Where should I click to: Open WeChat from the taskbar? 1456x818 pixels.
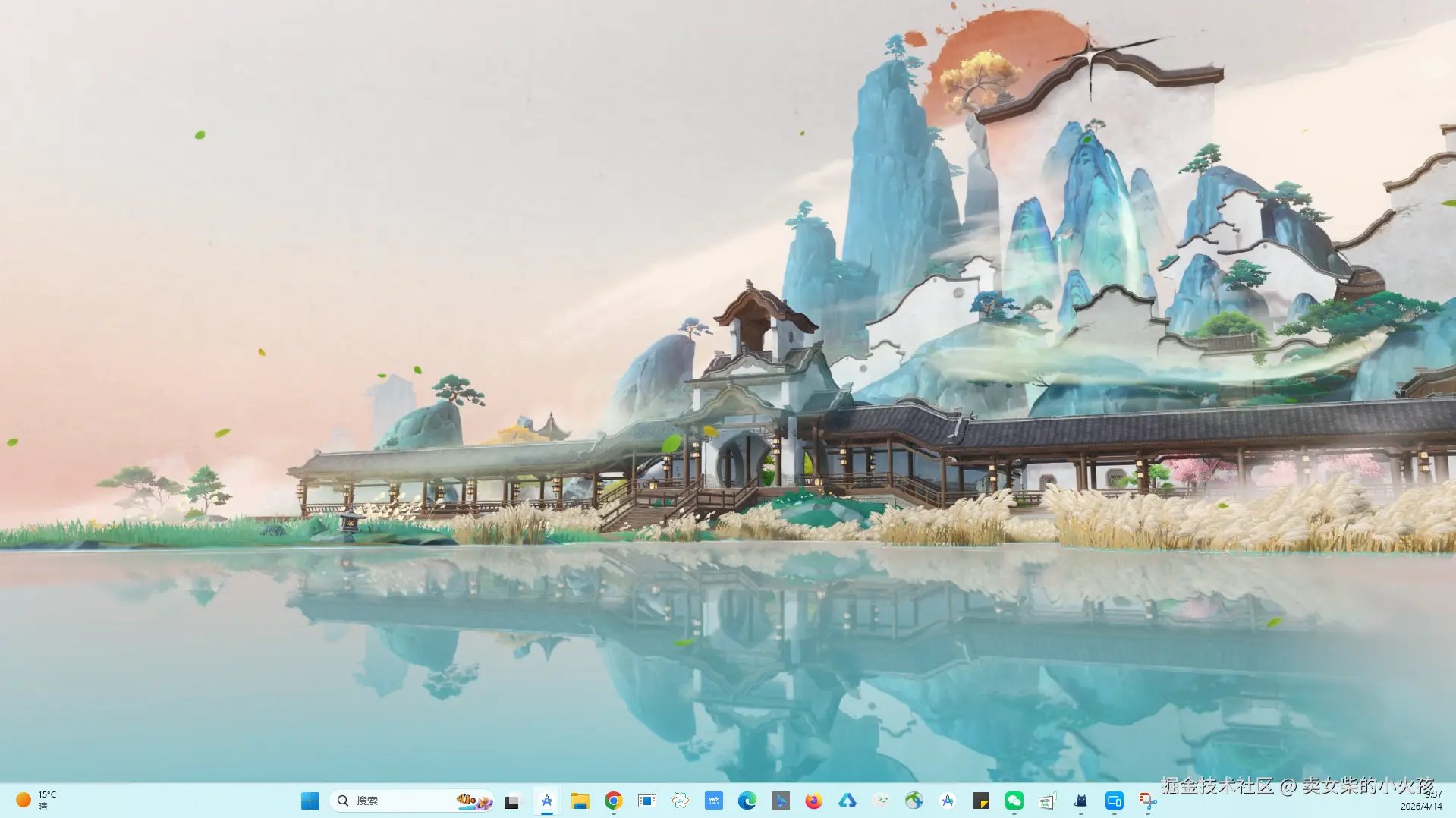(1014, 801)
